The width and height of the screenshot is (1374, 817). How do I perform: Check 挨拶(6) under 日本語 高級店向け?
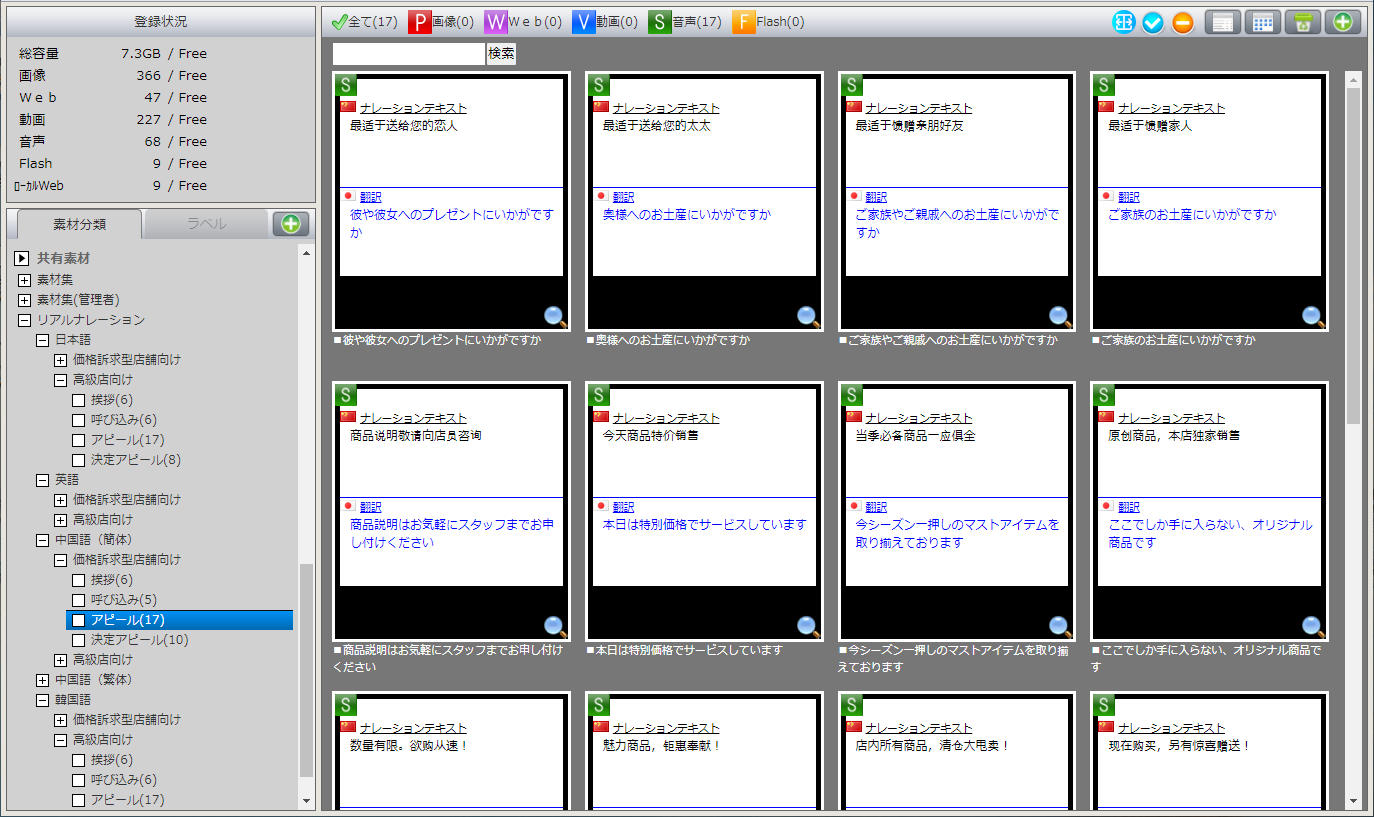point(79,400)
